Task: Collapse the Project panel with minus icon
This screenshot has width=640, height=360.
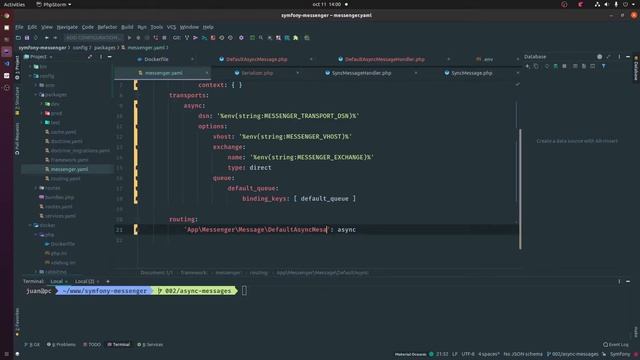Action: 109,57
